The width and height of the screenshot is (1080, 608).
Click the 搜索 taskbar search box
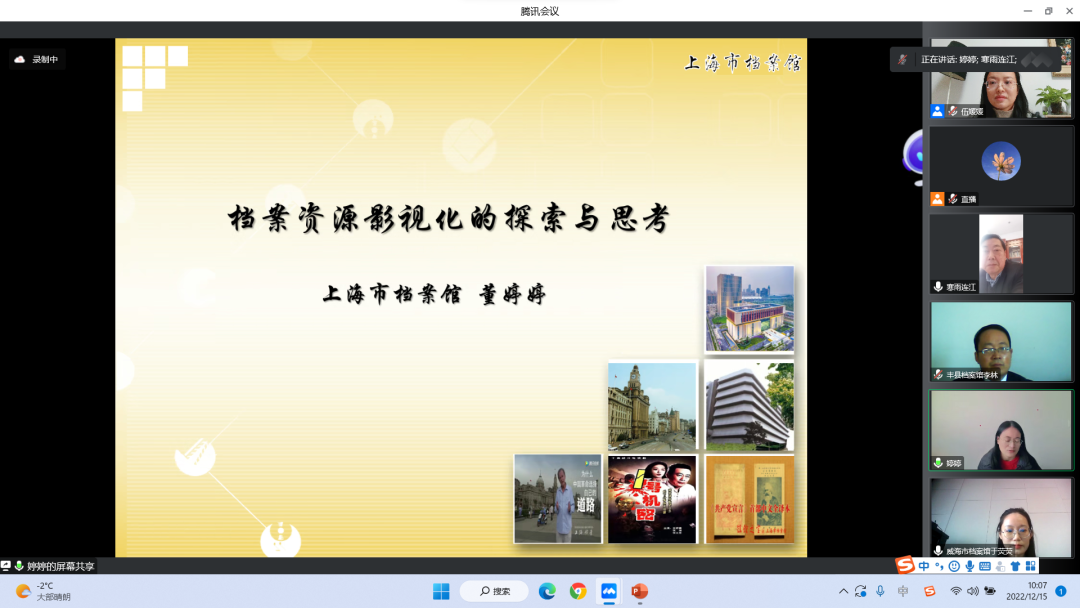click(495, 591)
